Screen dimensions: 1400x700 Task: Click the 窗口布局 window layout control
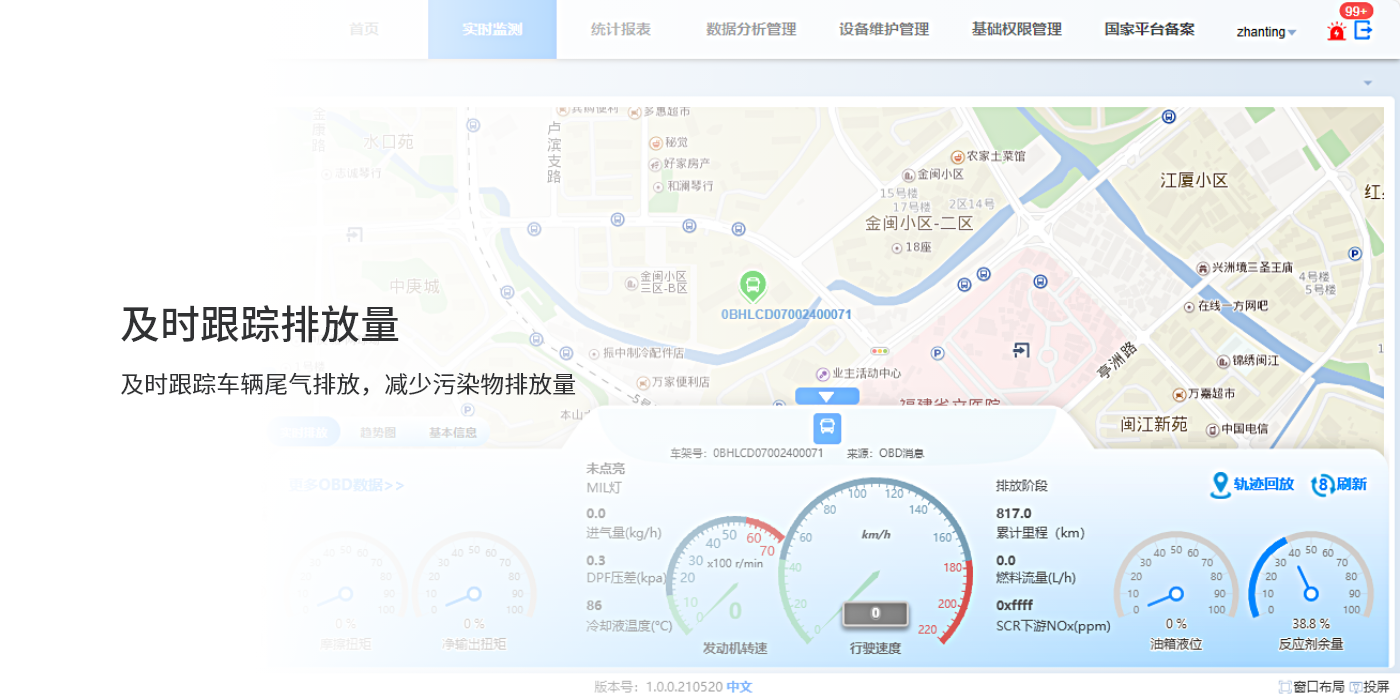click(1311, 687)
